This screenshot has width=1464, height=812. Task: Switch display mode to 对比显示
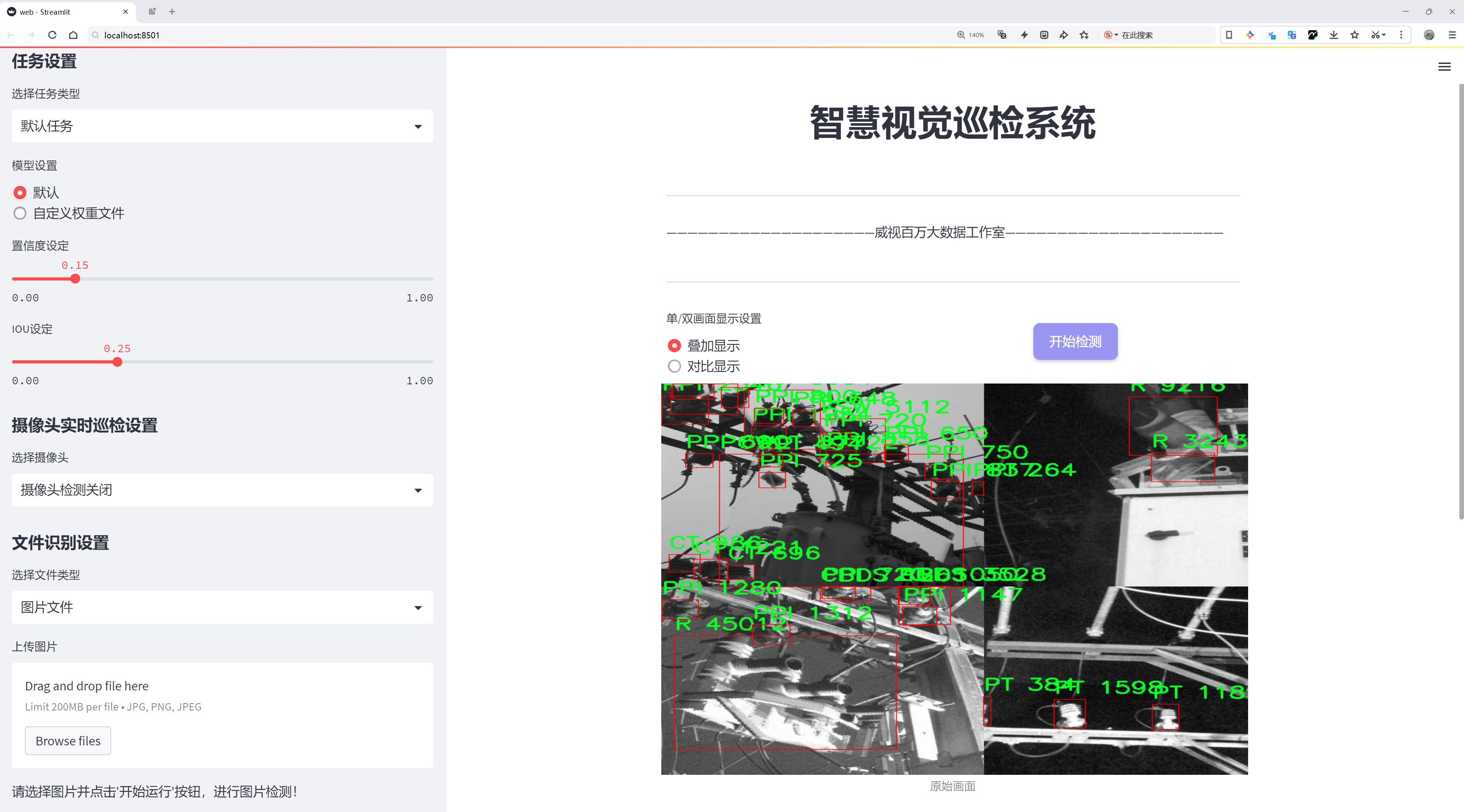point(674,366)
